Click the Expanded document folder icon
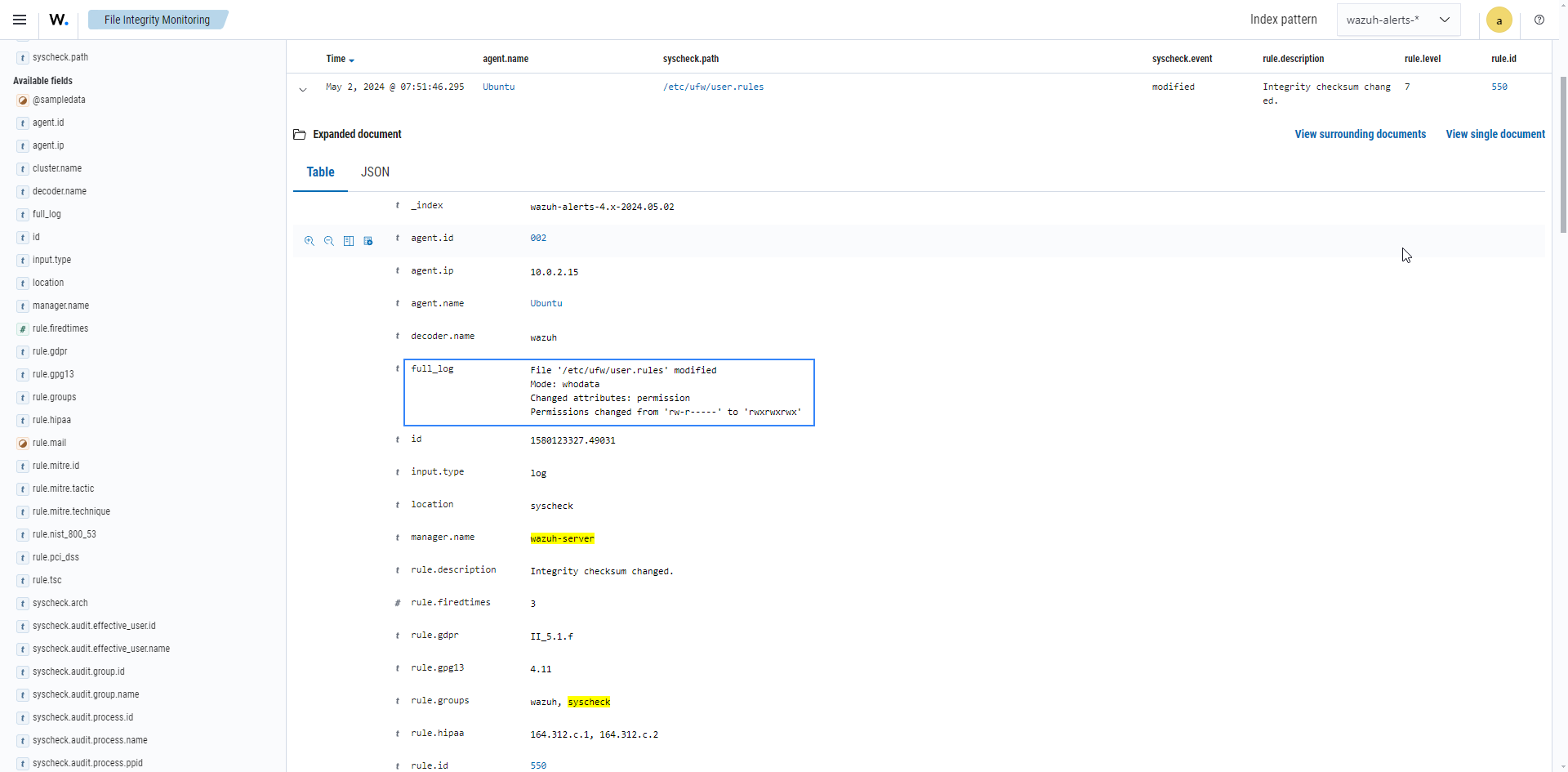 [300, 135]
